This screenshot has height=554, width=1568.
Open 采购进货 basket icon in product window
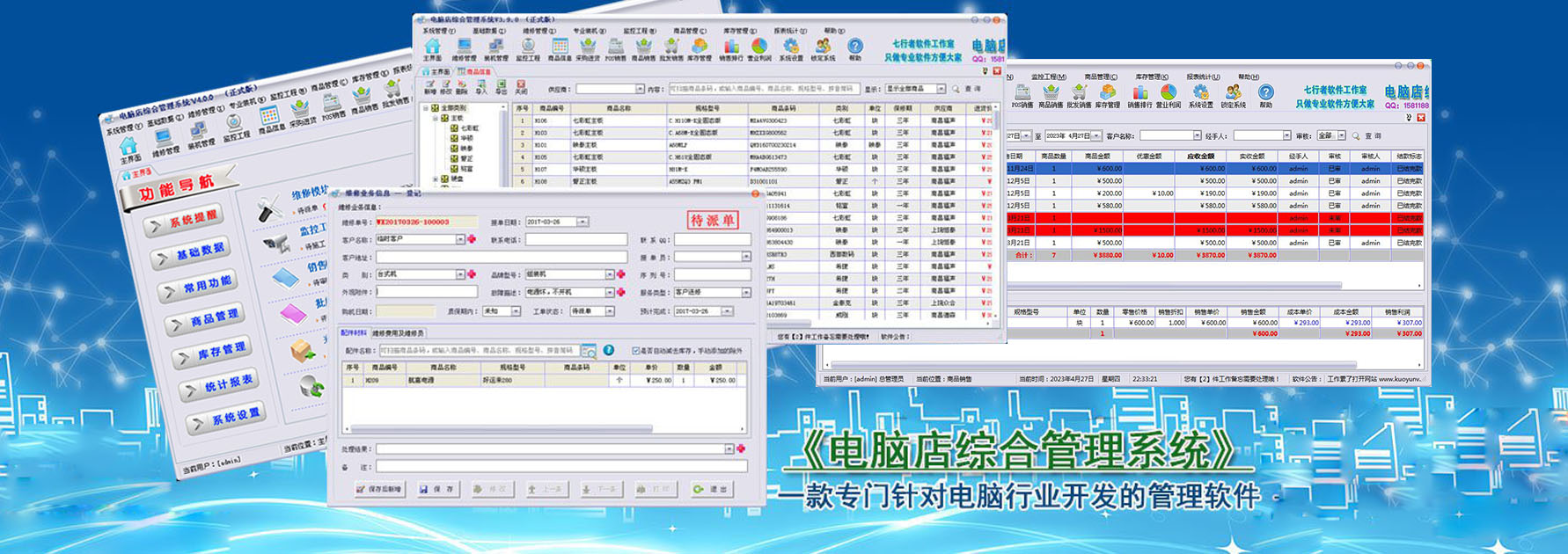click(588, 49)
